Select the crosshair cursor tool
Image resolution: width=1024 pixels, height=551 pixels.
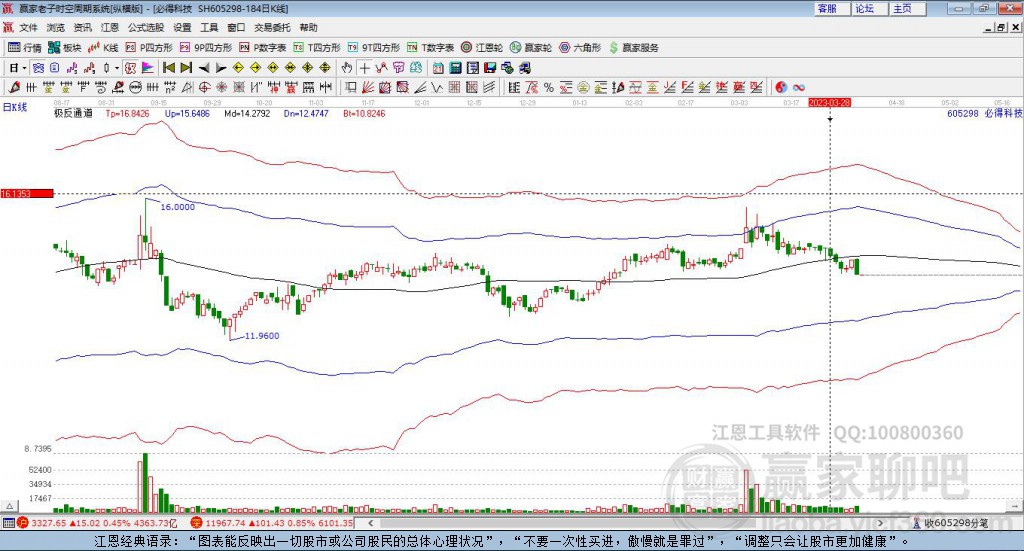pyautogui.click(x=364, y=68)
